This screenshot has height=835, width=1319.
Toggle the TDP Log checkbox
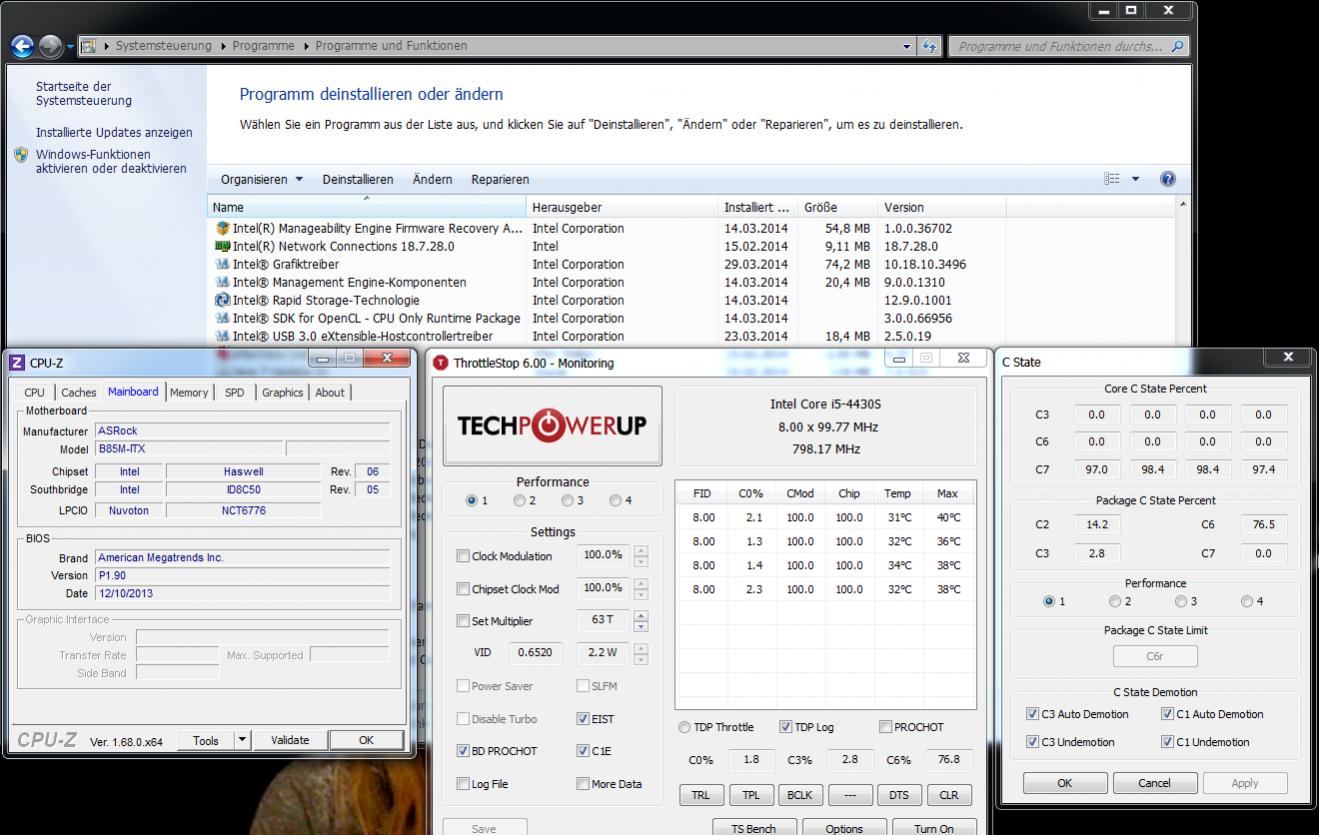786,727
